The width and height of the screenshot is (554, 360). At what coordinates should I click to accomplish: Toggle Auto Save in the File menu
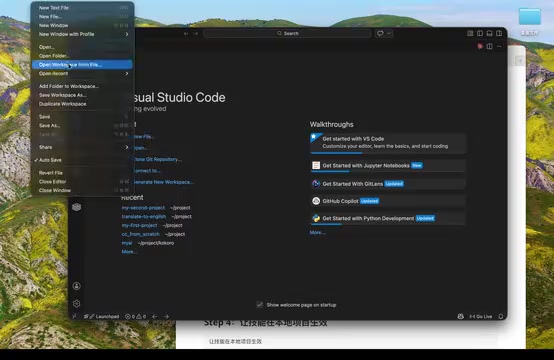[x=82, y=160]
